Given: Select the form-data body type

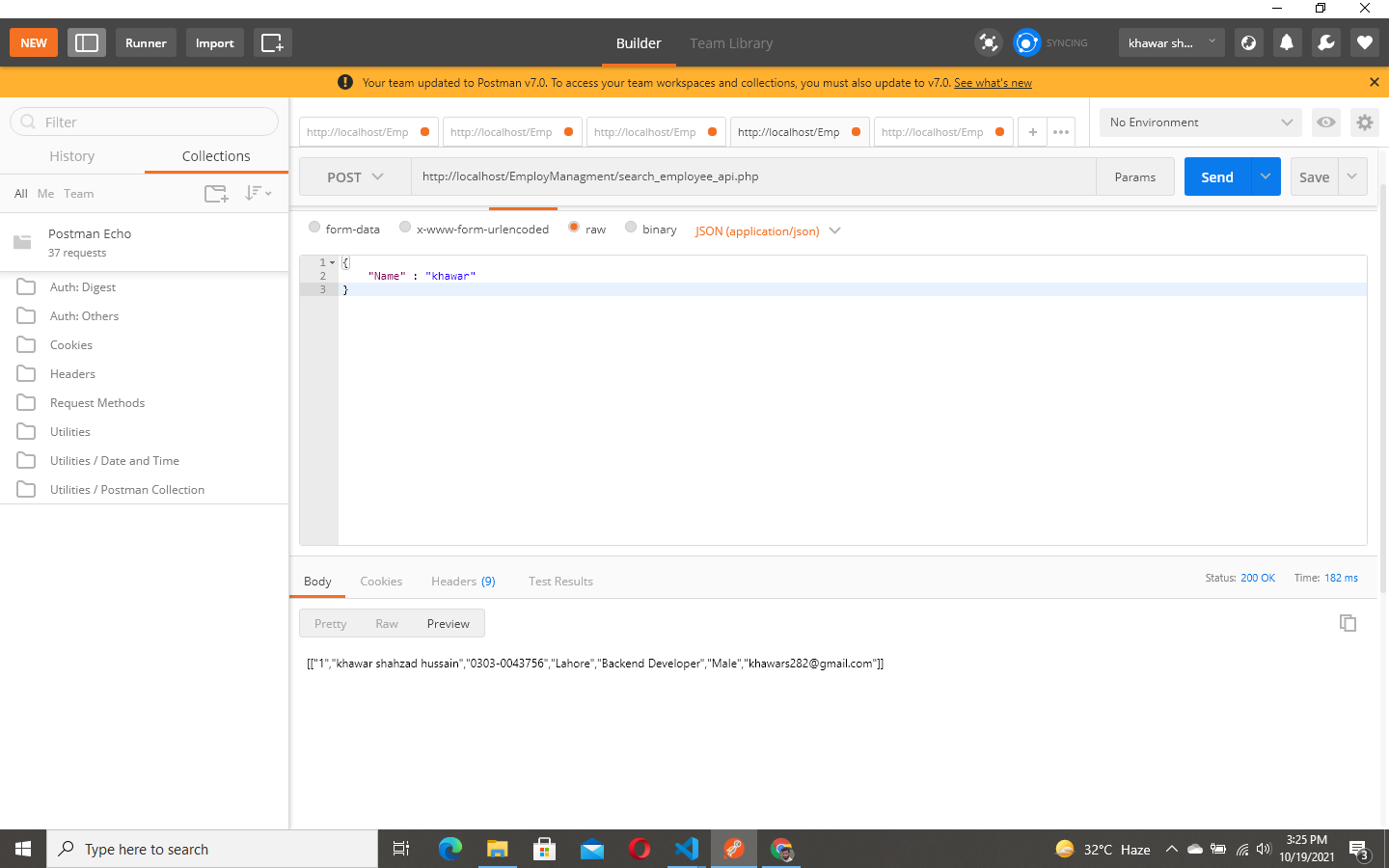Looking at the screenshot, I should (x=314, y=227).
